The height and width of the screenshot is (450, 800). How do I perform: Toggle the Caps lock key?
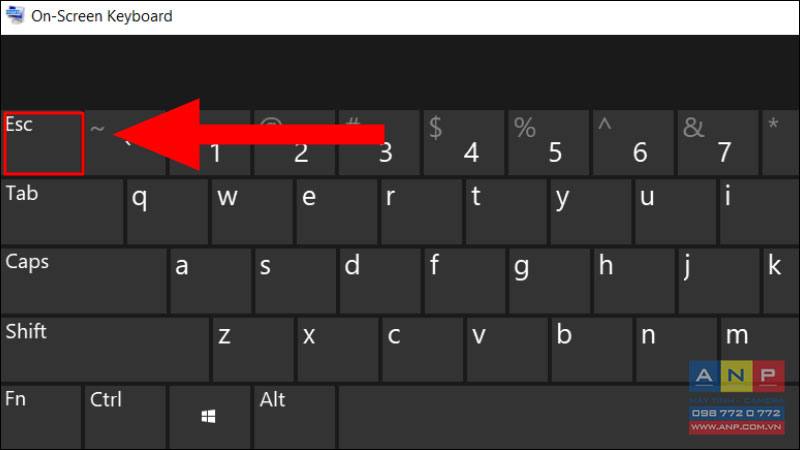pos(84,281)
